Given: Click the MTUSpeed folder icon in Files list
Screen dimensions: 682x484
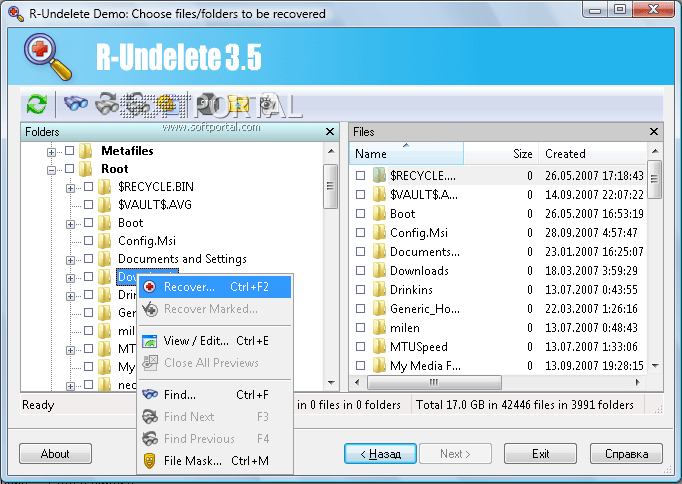Looking at the screenshot, I should (379, 347).
